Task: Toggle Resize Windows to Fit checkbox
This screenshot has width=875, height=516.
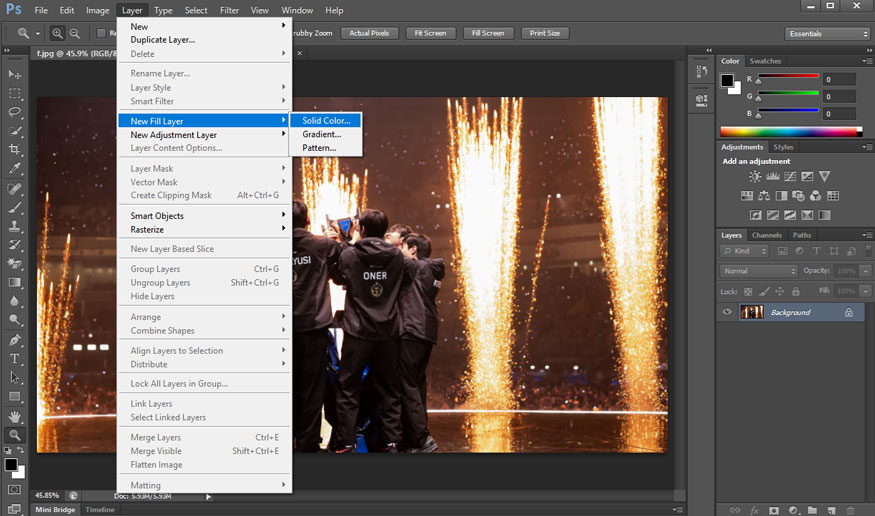Action: click(101, 33)
